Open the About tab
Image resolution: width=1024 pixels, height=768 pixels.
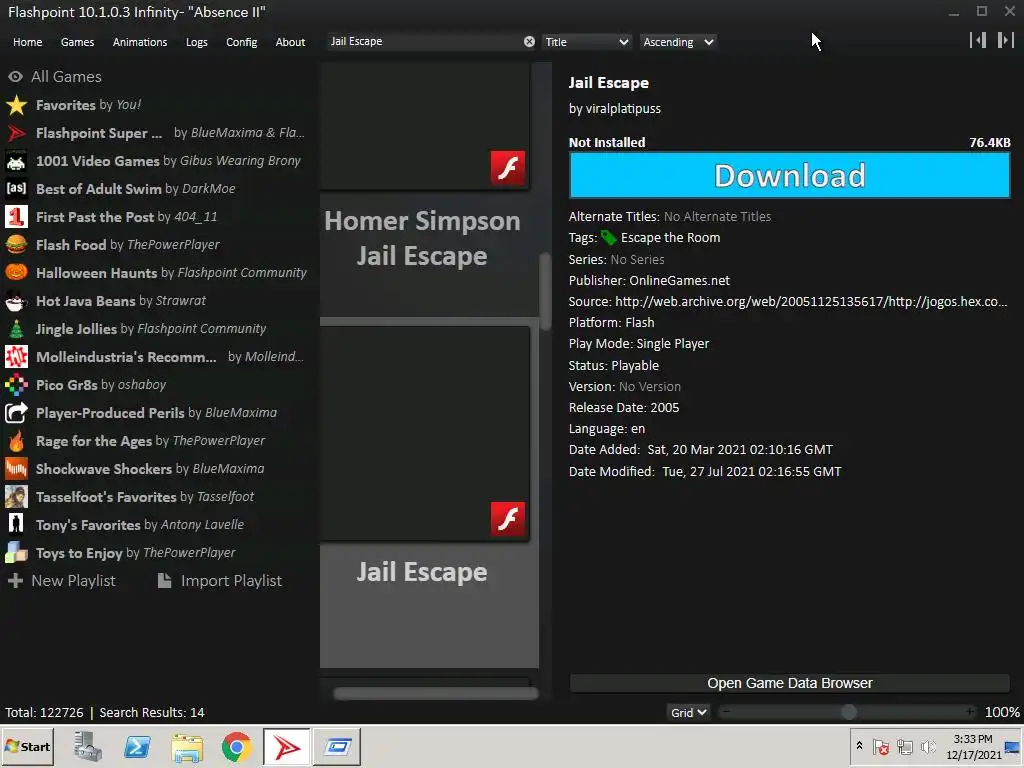click(x=290, y=42)
